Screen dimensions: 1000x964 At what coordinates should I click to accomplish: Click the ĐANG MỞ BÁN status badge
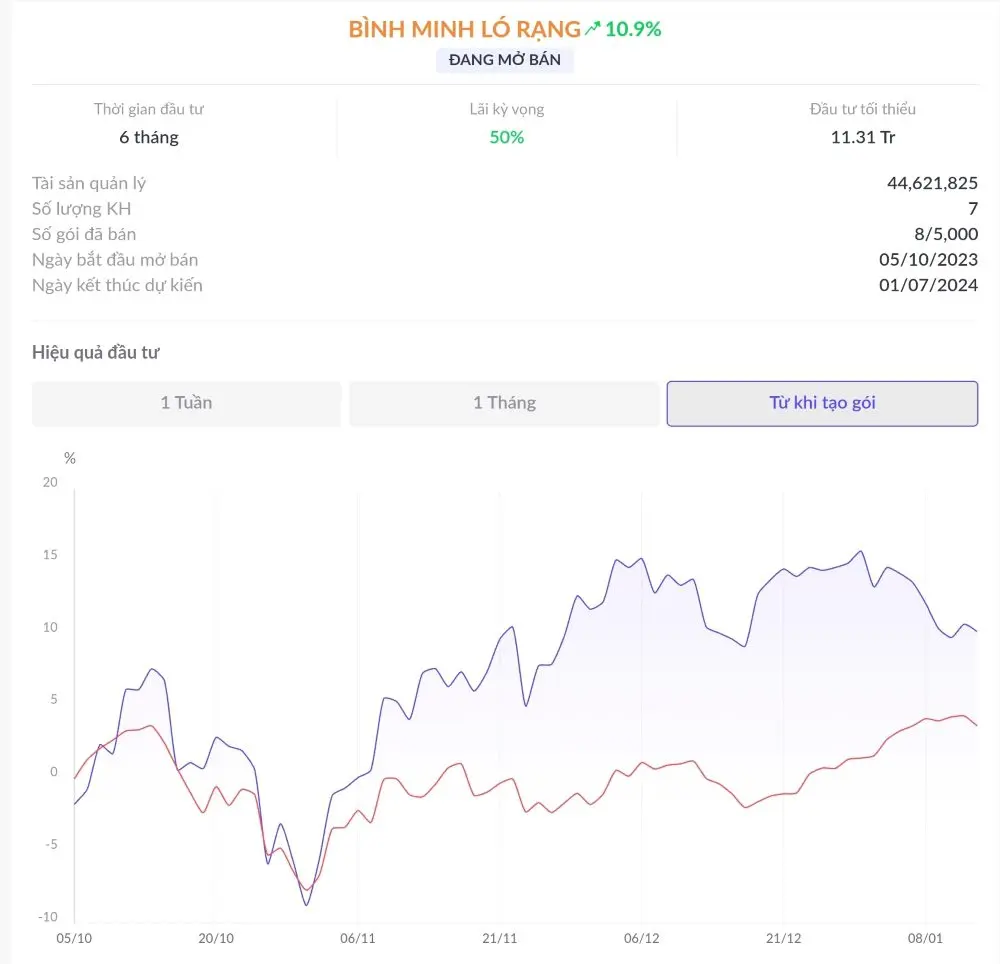click(x=504, y=60)
